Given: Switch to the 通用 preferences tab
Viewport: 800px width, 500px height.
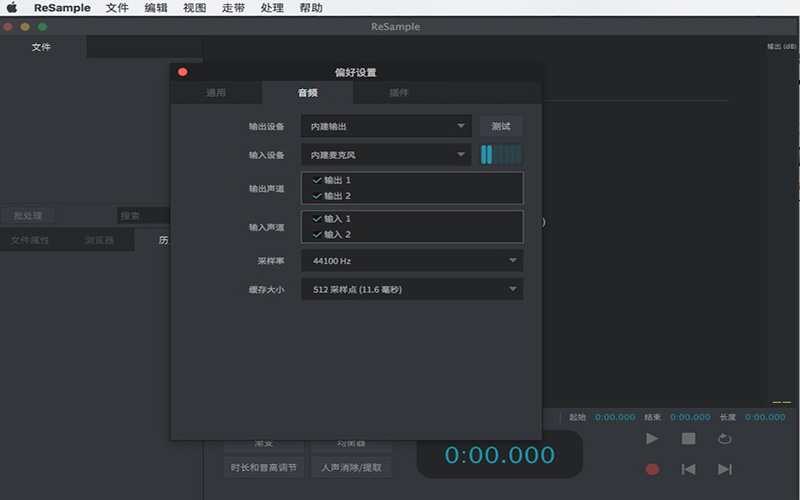Looking at the screenshot, I should (216, 93).
